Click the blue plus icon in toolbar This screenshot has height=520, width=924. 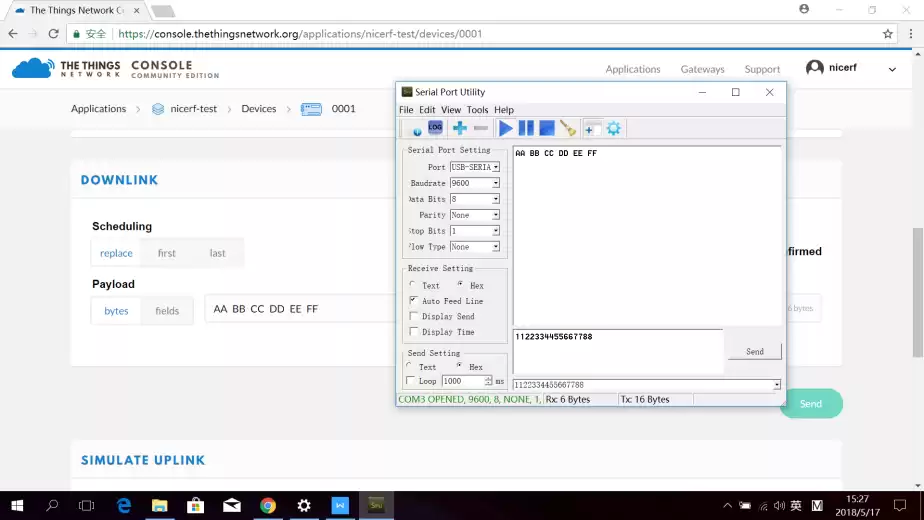[x=459, y=128]
